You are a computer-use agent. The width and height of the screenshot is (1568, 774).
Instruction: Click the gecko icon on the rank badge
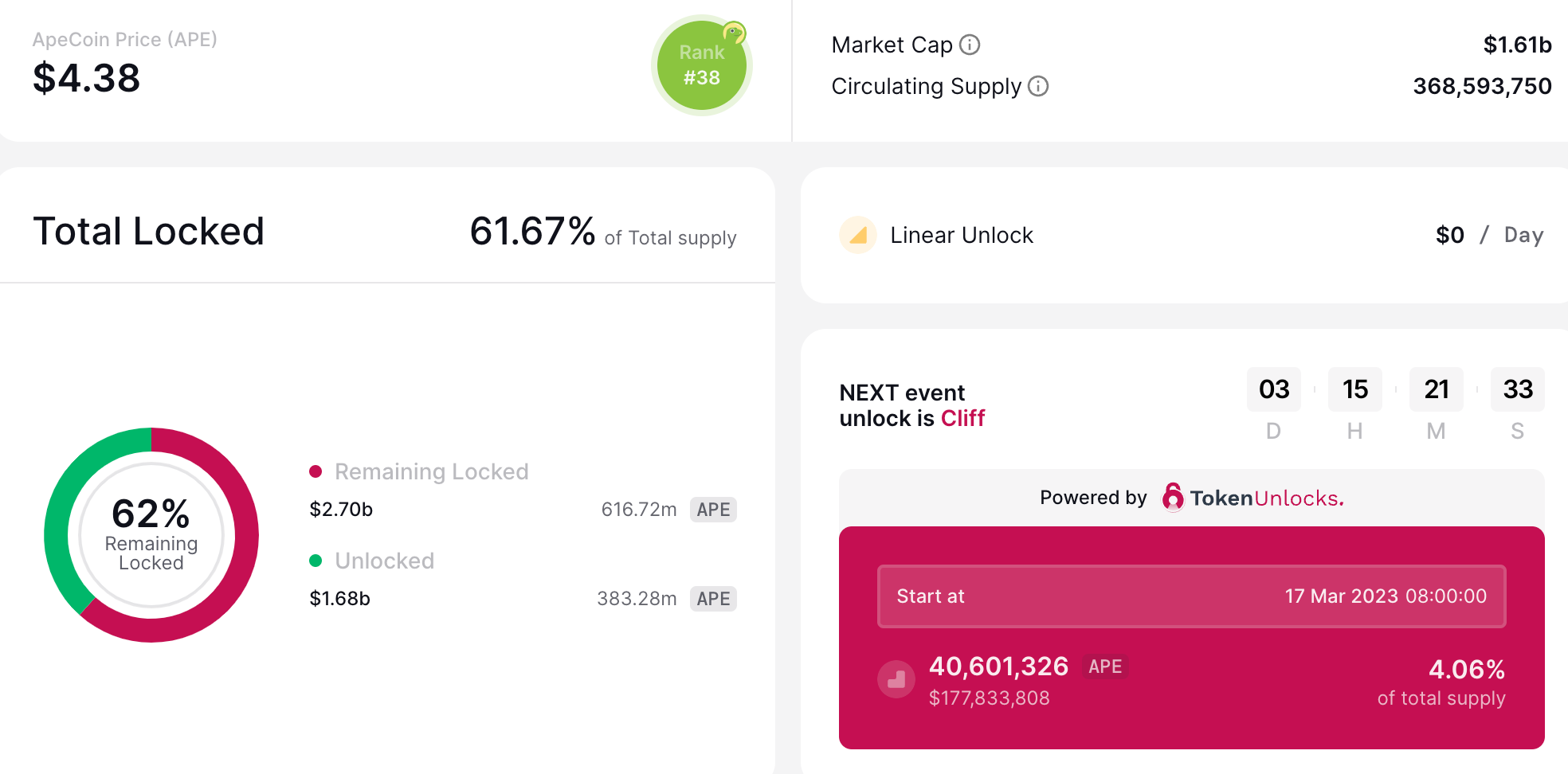tap(734, 33)
